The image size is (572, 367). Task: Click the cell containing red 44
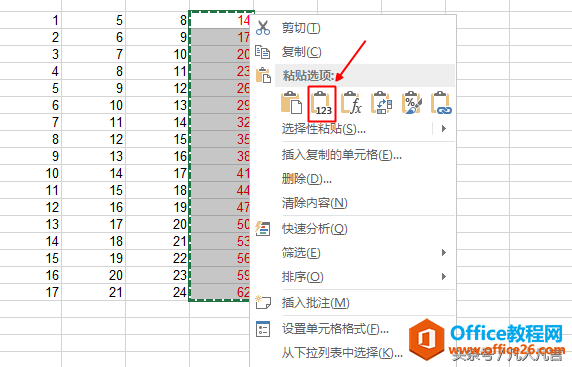click(x=220, y=190)
